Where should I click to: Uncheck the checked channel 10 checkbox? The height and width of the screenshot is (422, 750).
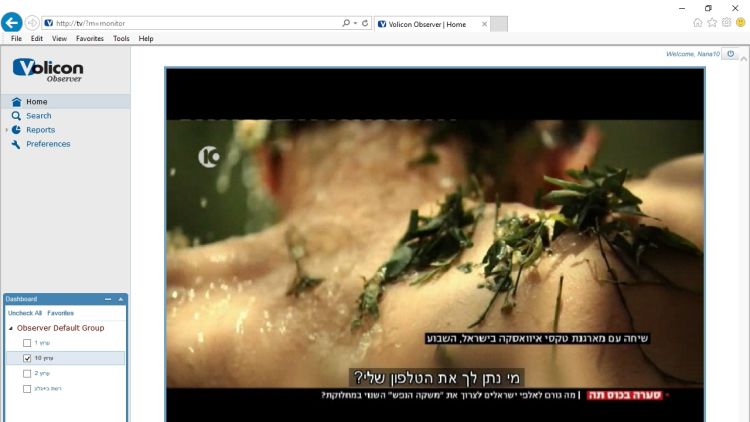pos(27,358)
